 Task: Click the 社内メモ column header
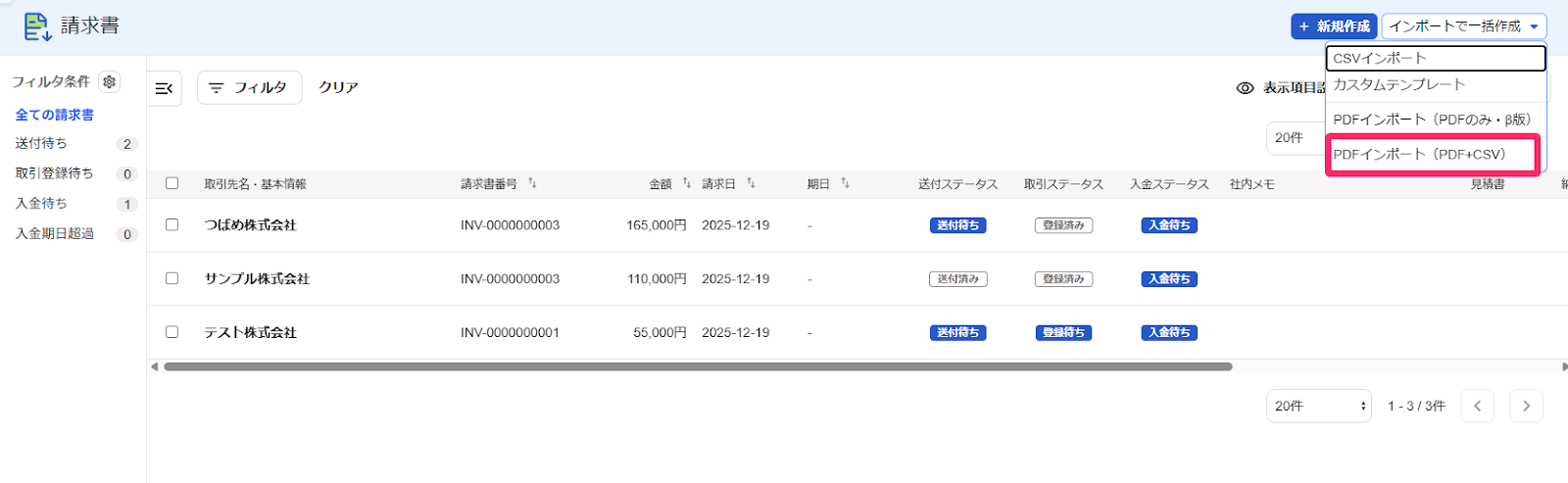pyautogui.click(x=1252, y=184)
